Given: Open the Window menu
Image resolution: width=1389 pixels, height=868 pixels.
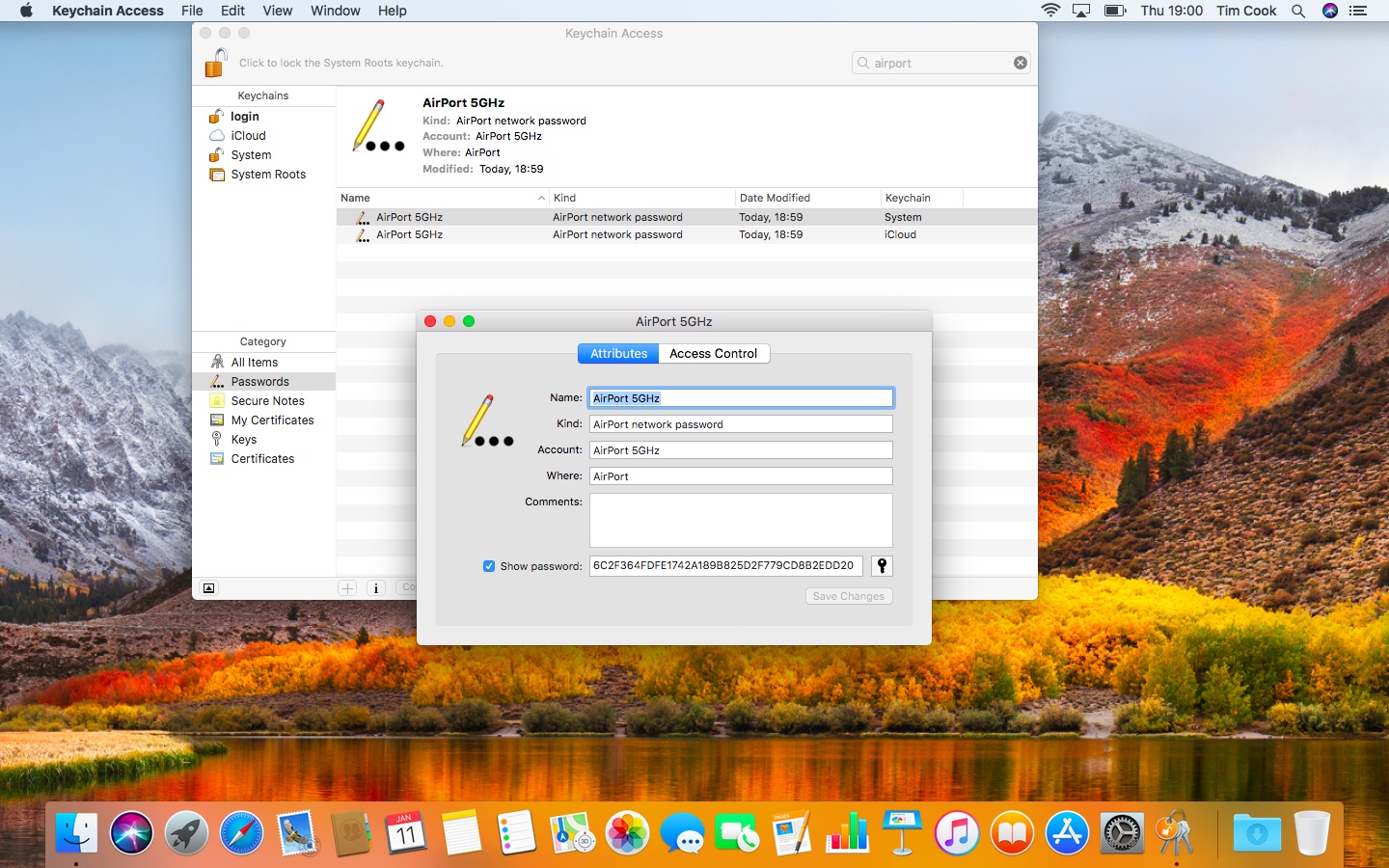Looking at the screenshot, I should (x=336, y=11).
